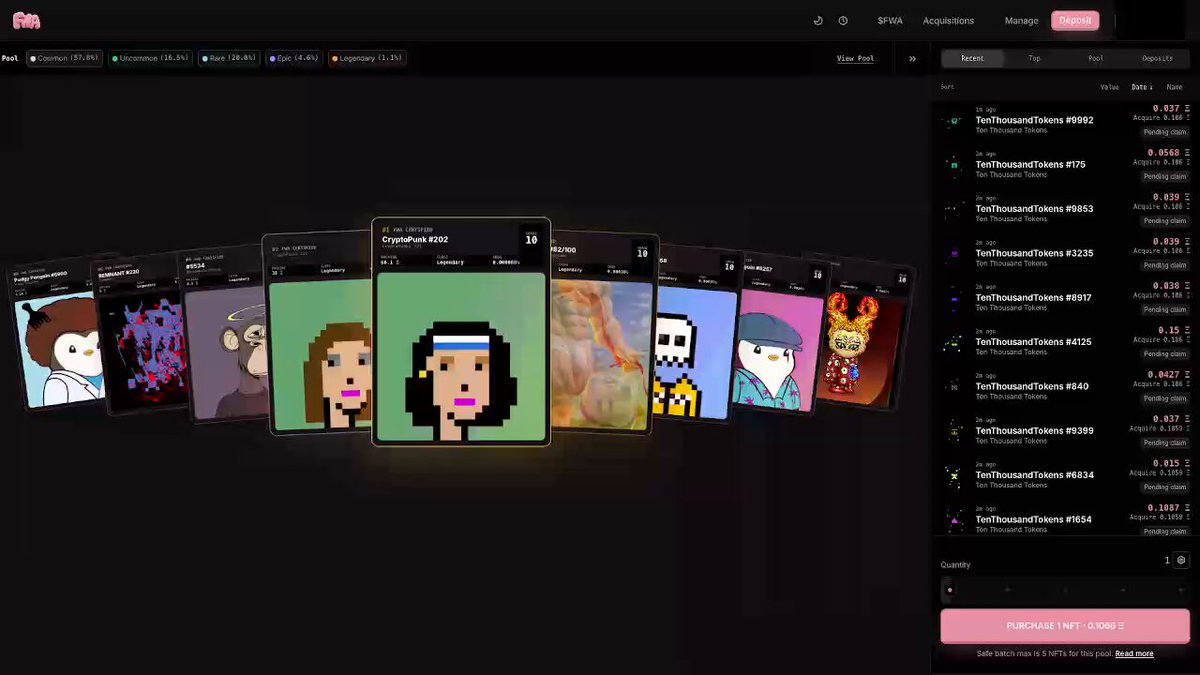
Task: Click the TenThousandTokens #6834 token icon
Action: [954, 476]
